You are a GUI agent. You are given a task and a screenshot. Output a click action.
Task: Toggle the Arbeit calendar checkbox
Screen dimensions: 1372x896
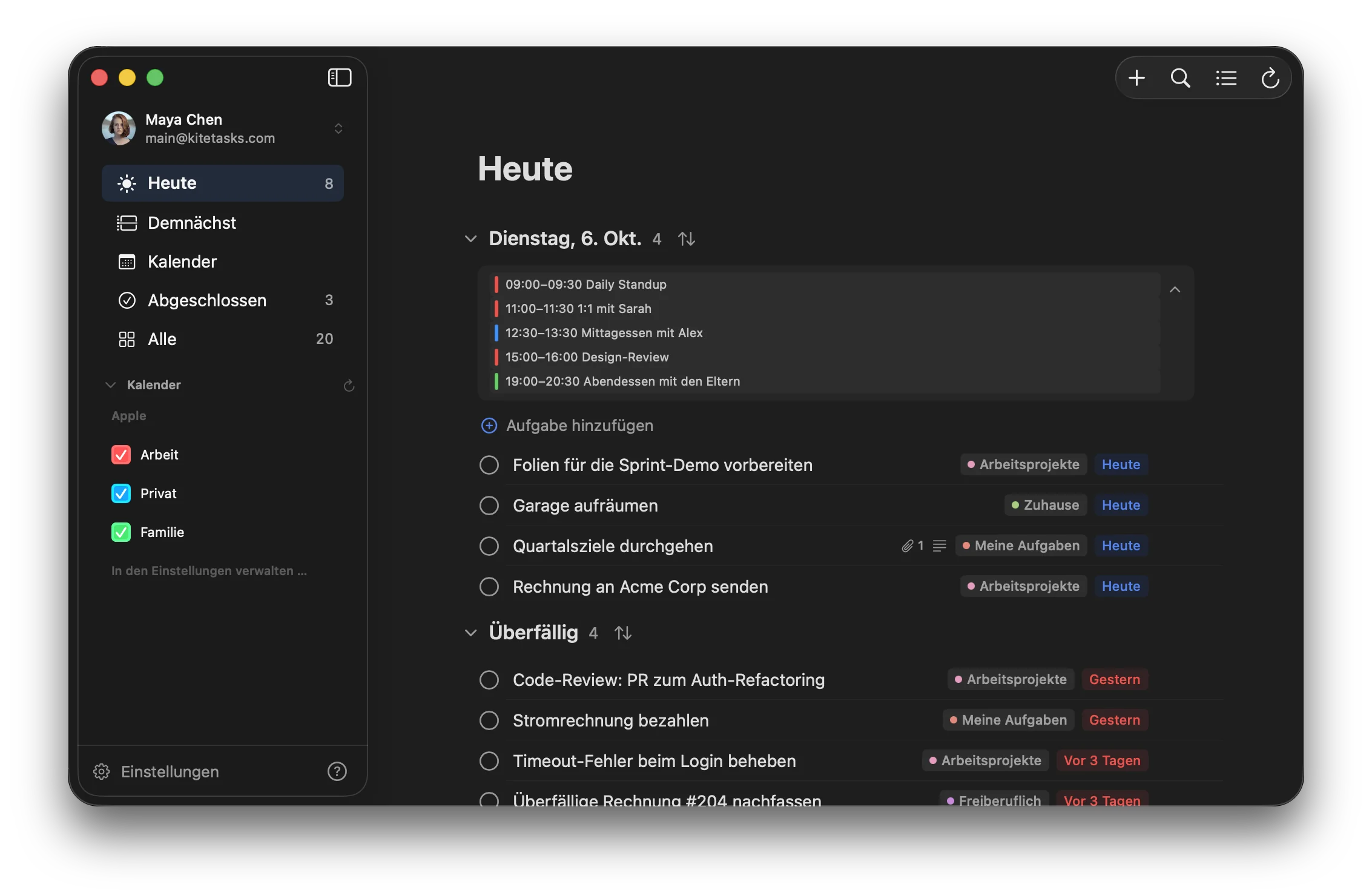coord(121,455)
